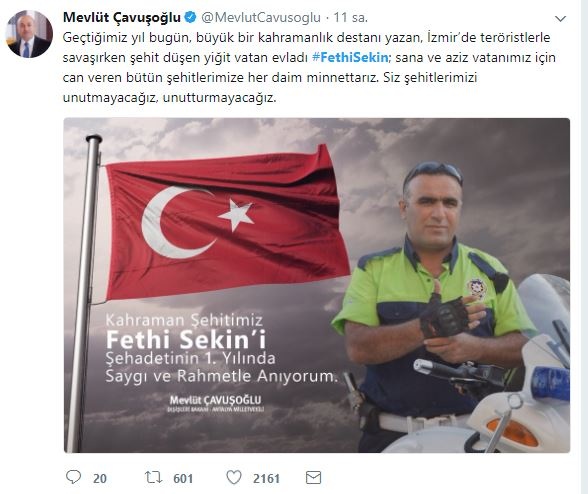Like the tweet with heart icon
The height and width of the screenshot is (494, 588).
click(x=234, y=477)
